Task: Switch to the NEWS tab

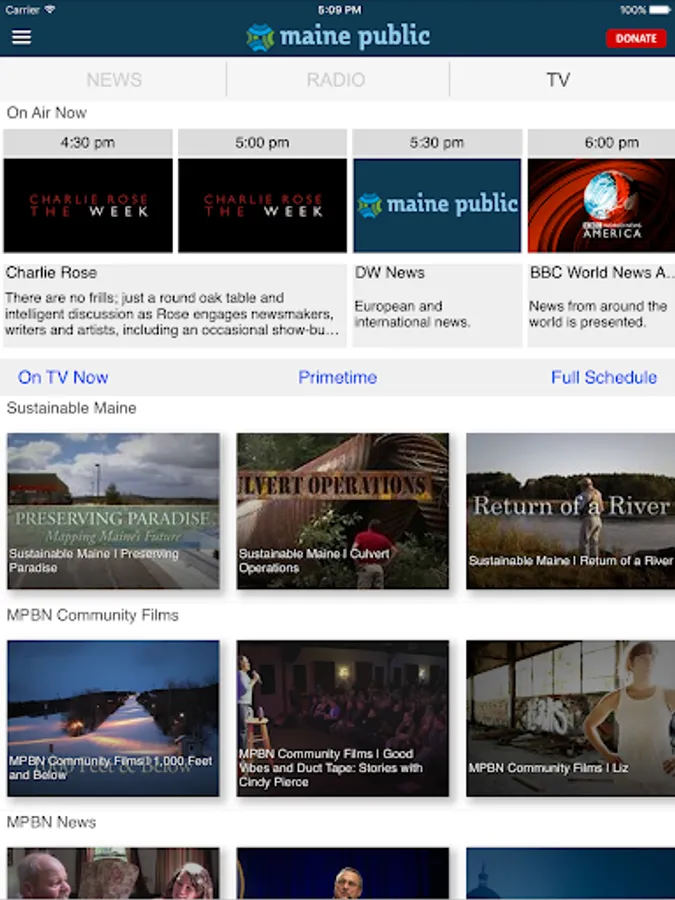Action: [114, 79]
